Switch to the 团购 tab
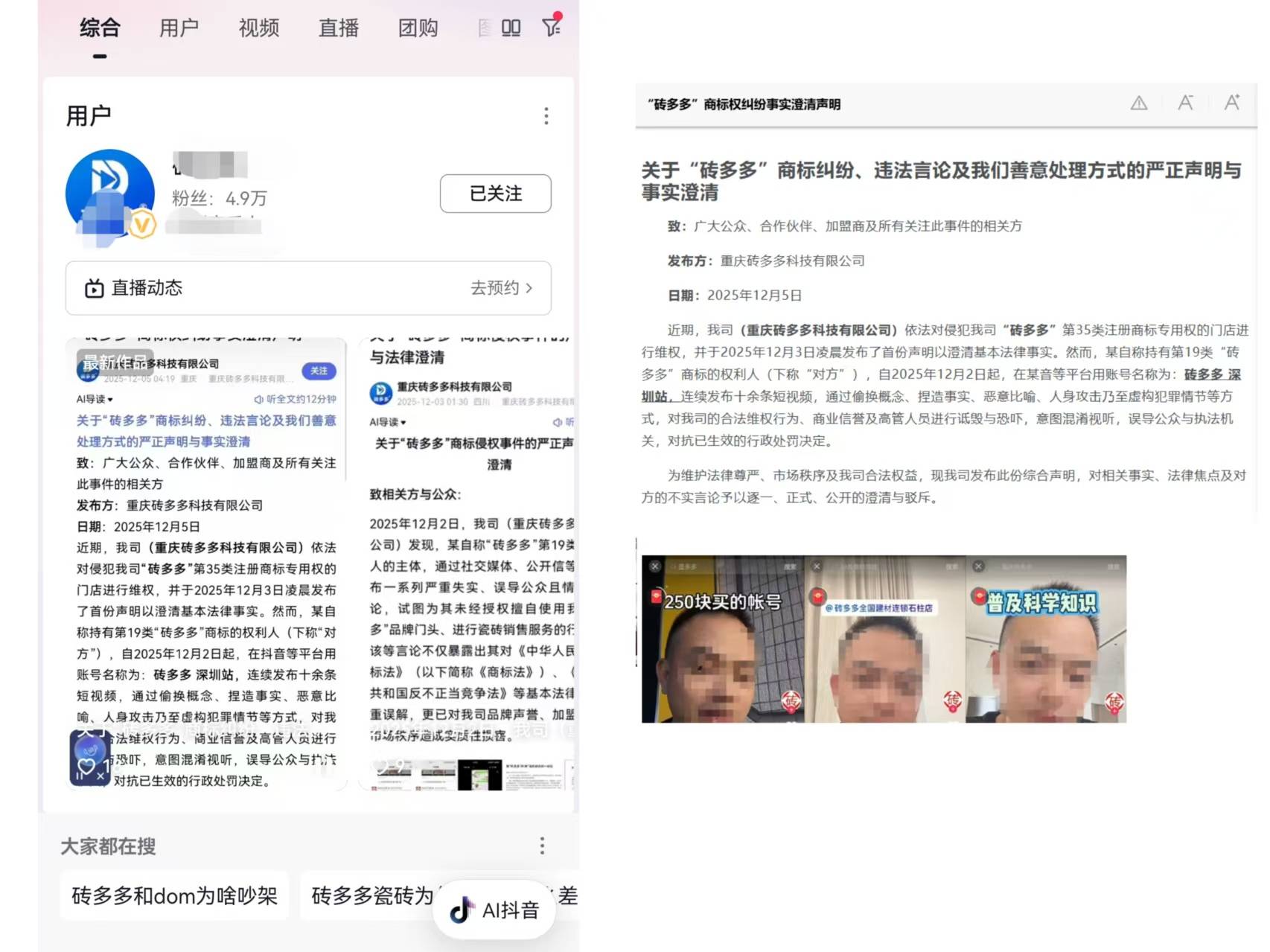The width and height of the screenshot is (1270, 952). pyautogui.click(x=418, y=28)
